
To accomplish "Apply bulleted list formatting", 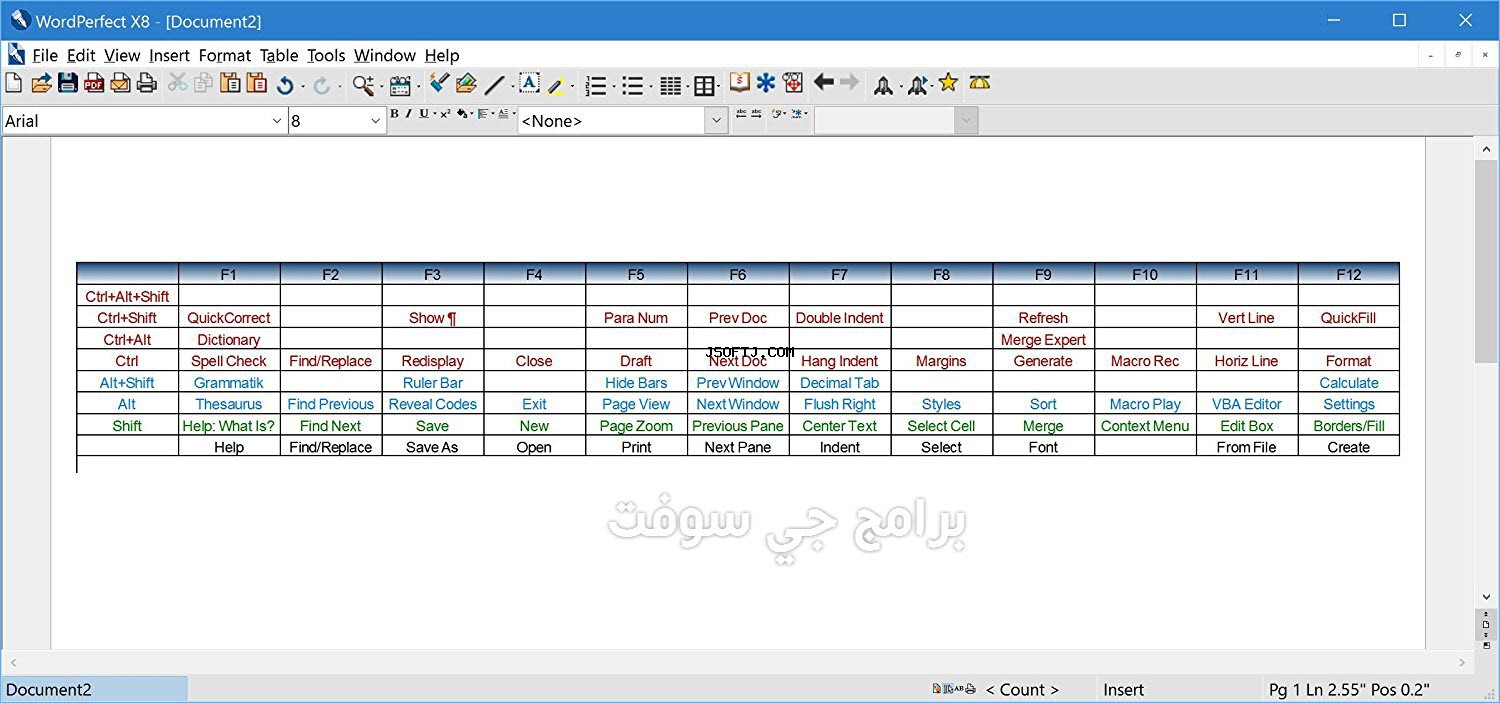I will point(632,86).
